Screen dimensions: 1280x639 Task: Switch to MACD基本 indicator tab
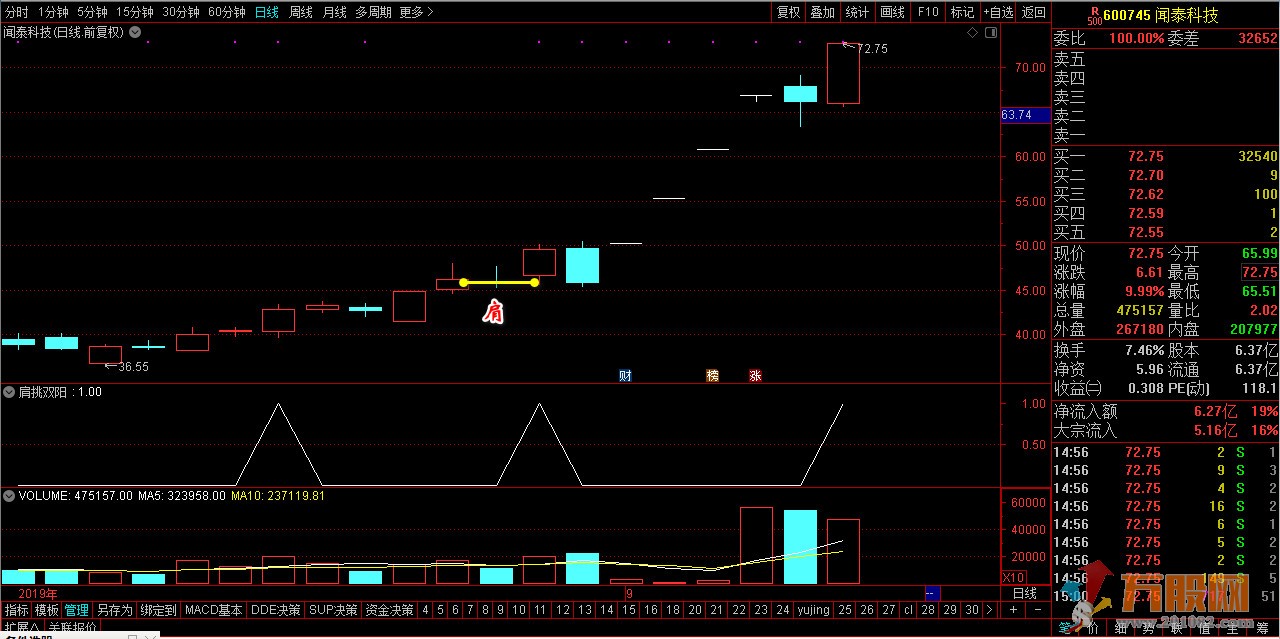click(214, 609)
